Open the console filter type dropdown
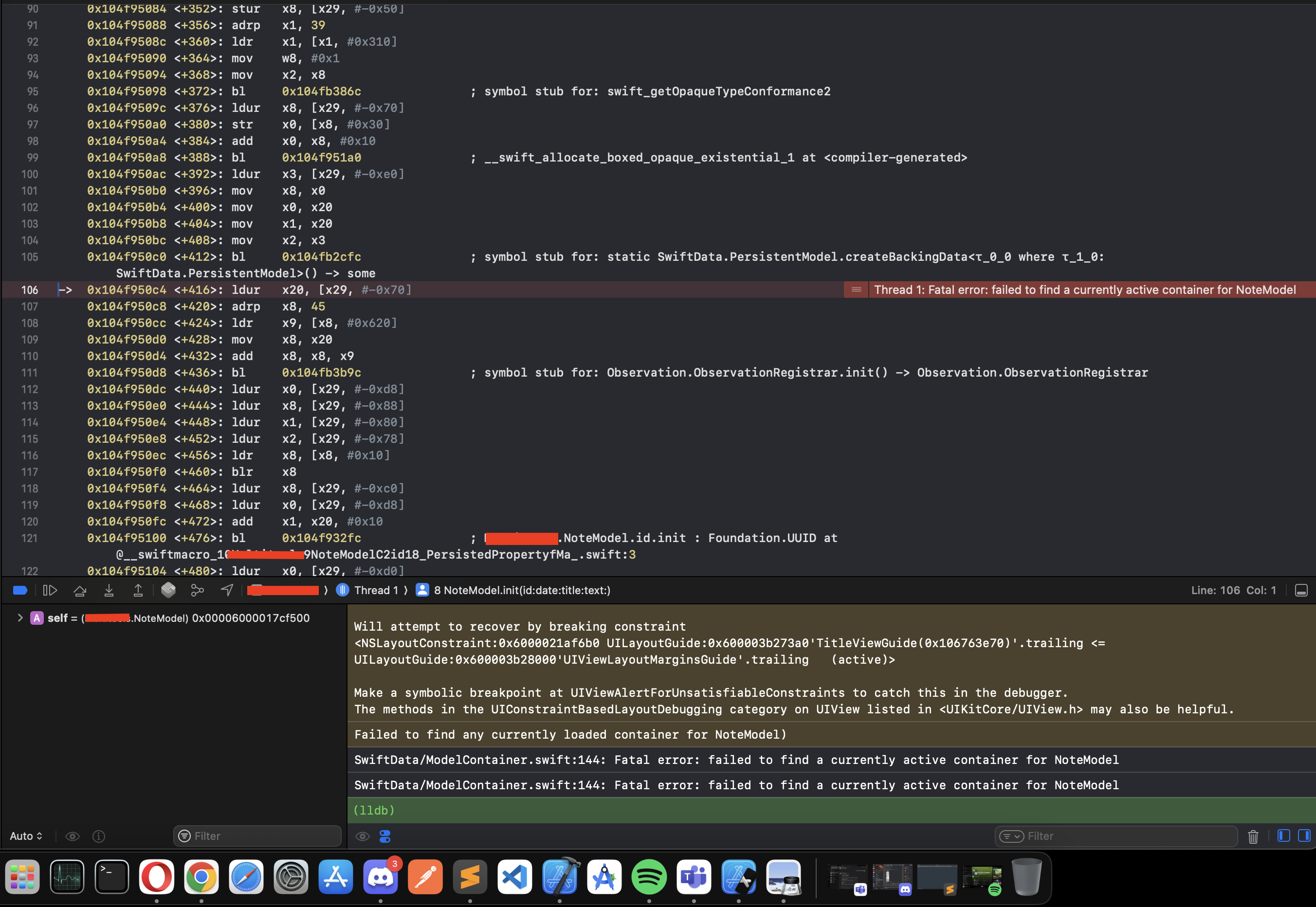The width and height of the screenshot is (1316, 907). (1011, 836)
